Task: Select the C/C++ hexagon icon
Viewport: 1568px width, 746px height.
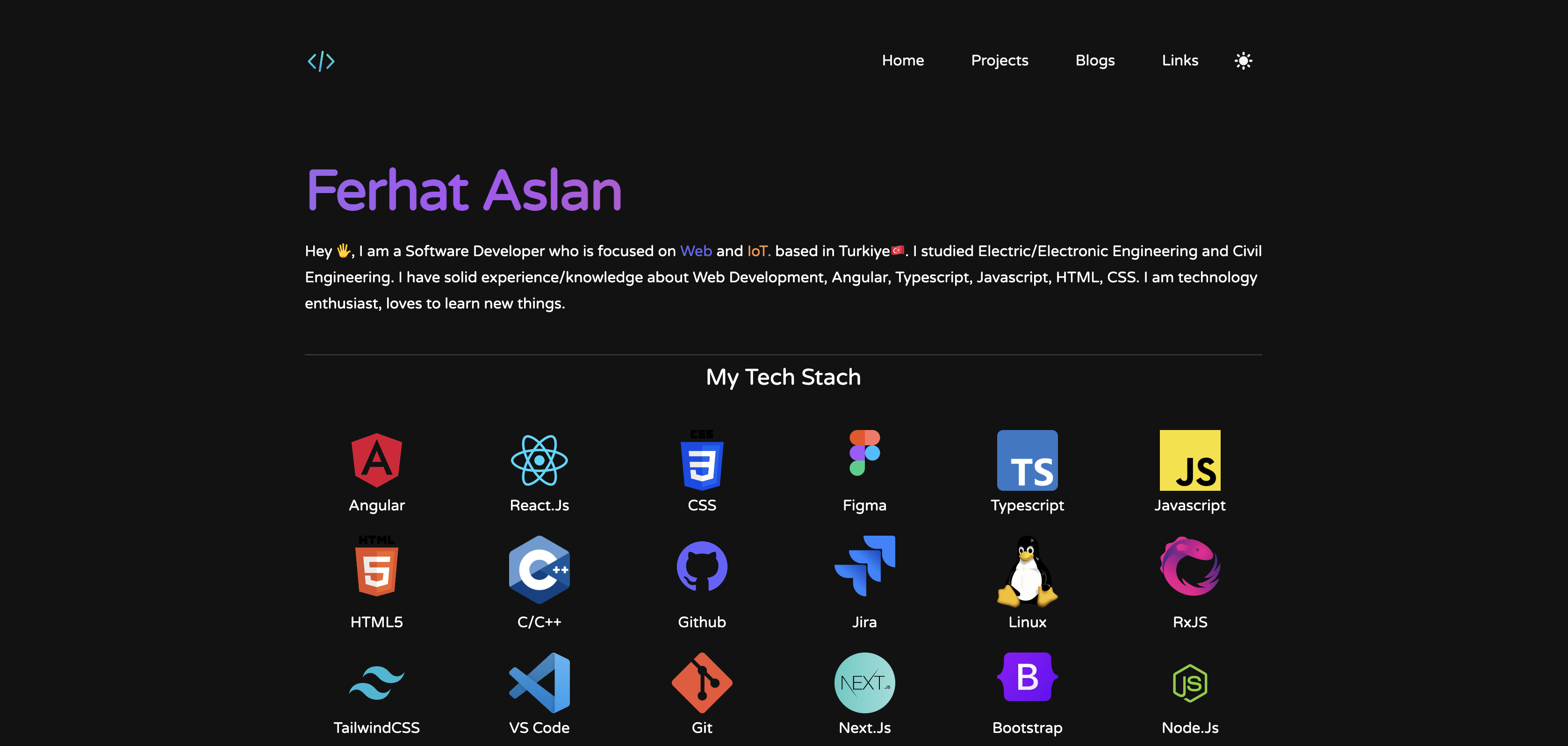Action: pyautogui.click(x=539, y=569)
